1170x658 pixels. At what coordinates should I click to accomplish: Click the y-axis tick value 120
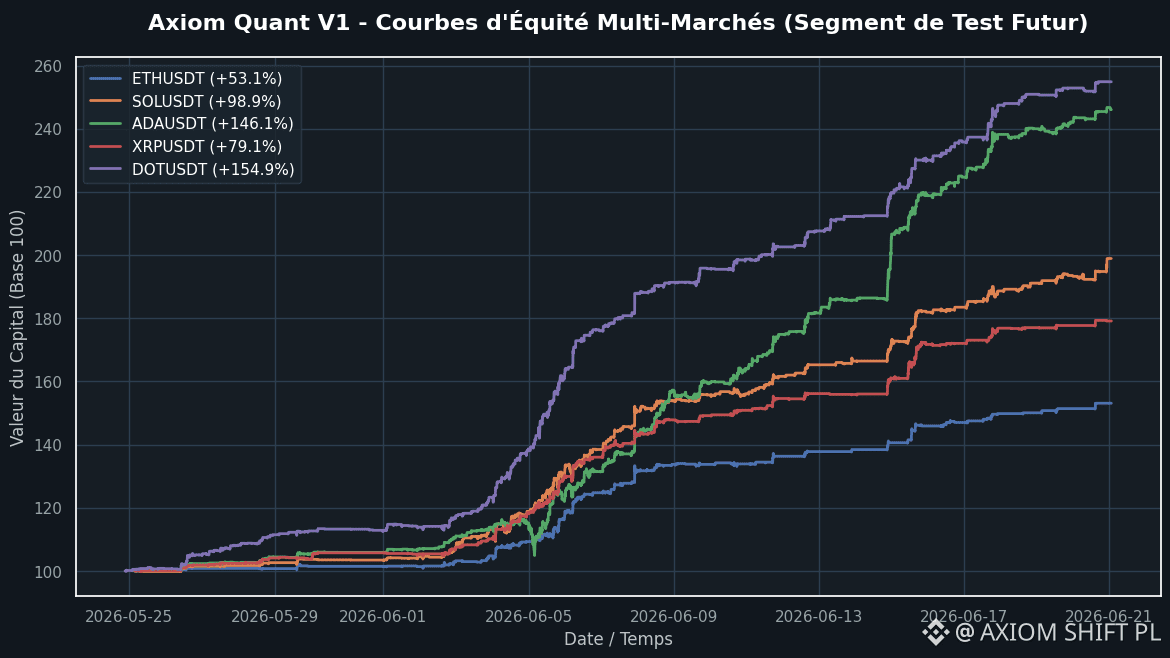coord(48,509)
